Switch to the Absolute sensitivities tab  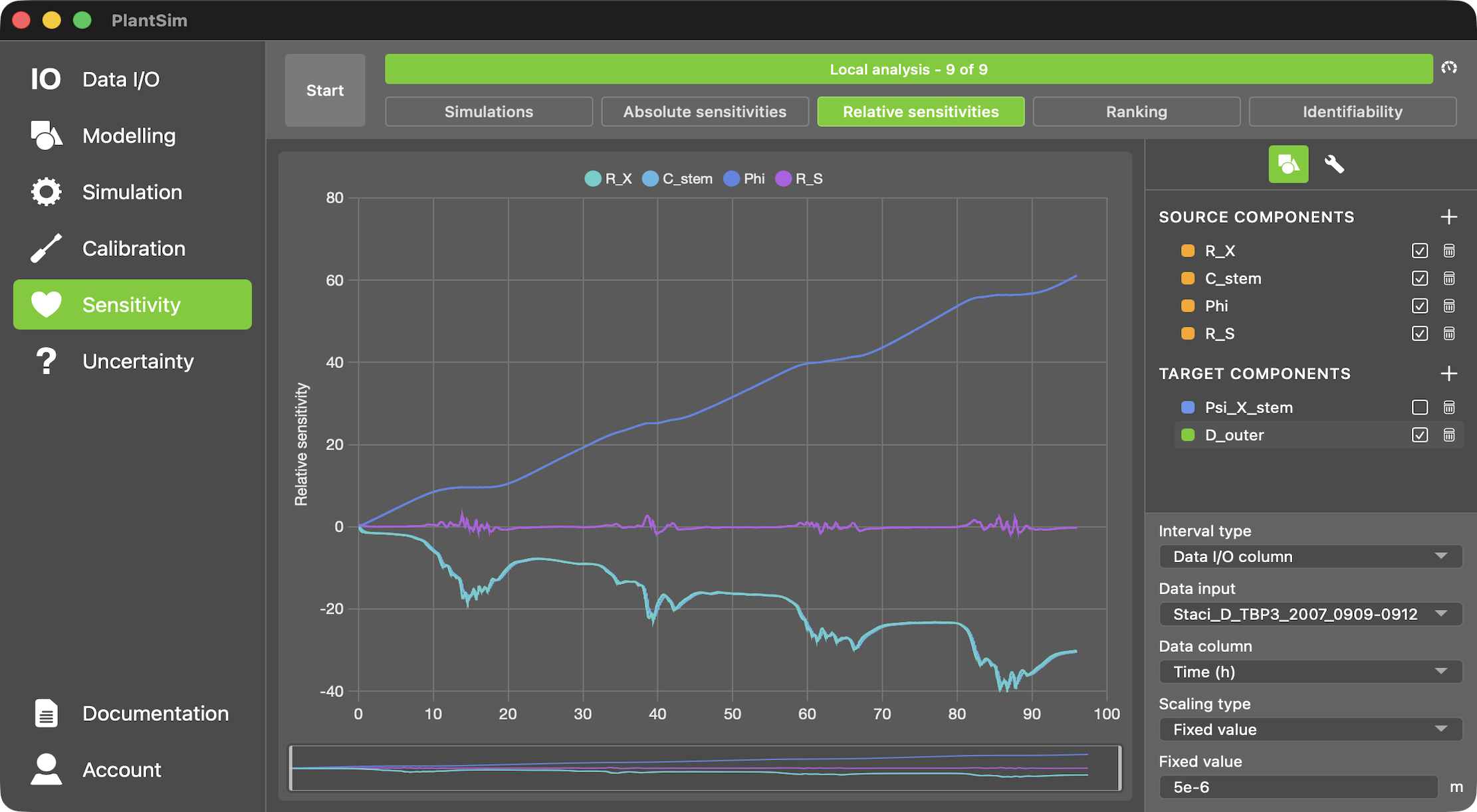click(705, 112)
